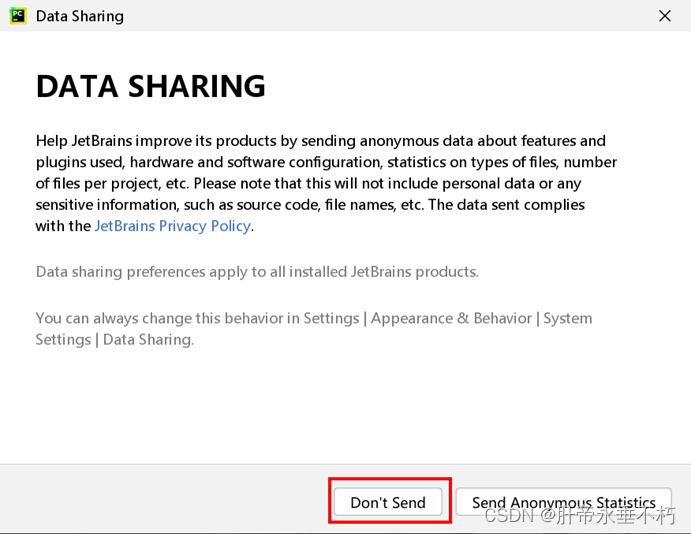Image resolution: width=691 pixels, height=534 pixels.
Task: Click the DATA SHARING bold heading
Action: [x=151, y=86]
